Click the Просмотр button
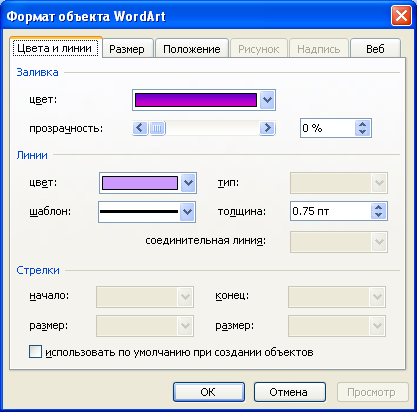 (372, 392)
